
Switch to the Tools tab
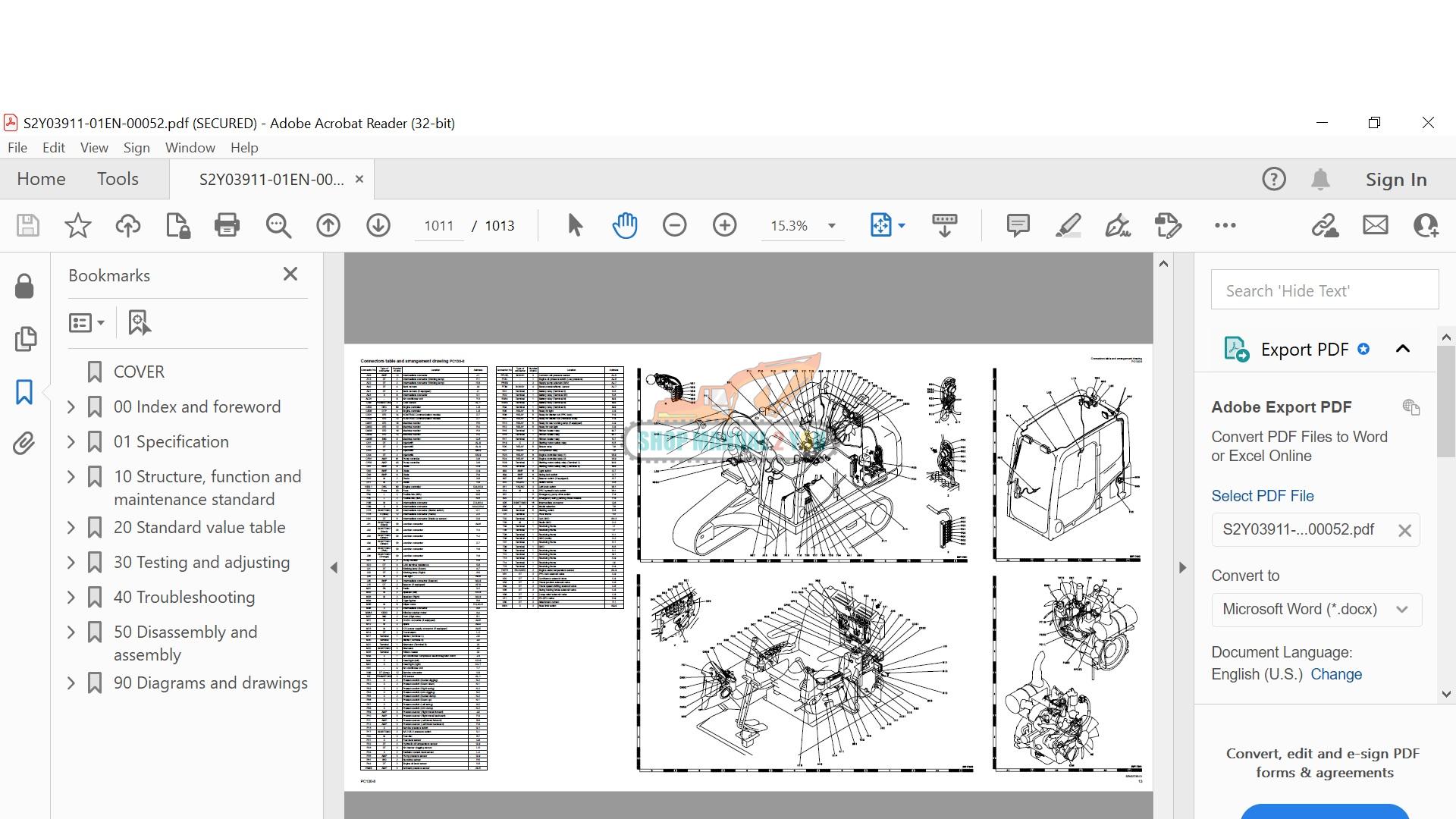[x=118, y=179]
